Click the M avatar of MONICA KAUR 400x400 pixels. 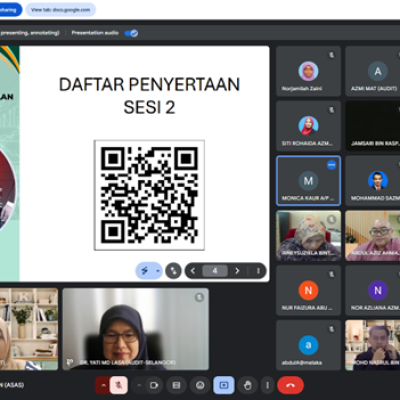pyautogui.click(x=308, y=181)
